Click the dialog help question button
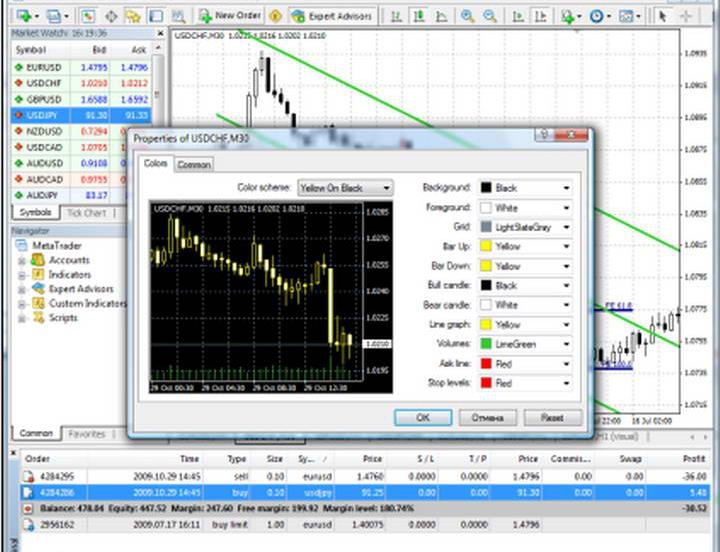Screen dimensions: 720x552 (x=545, y=135)
